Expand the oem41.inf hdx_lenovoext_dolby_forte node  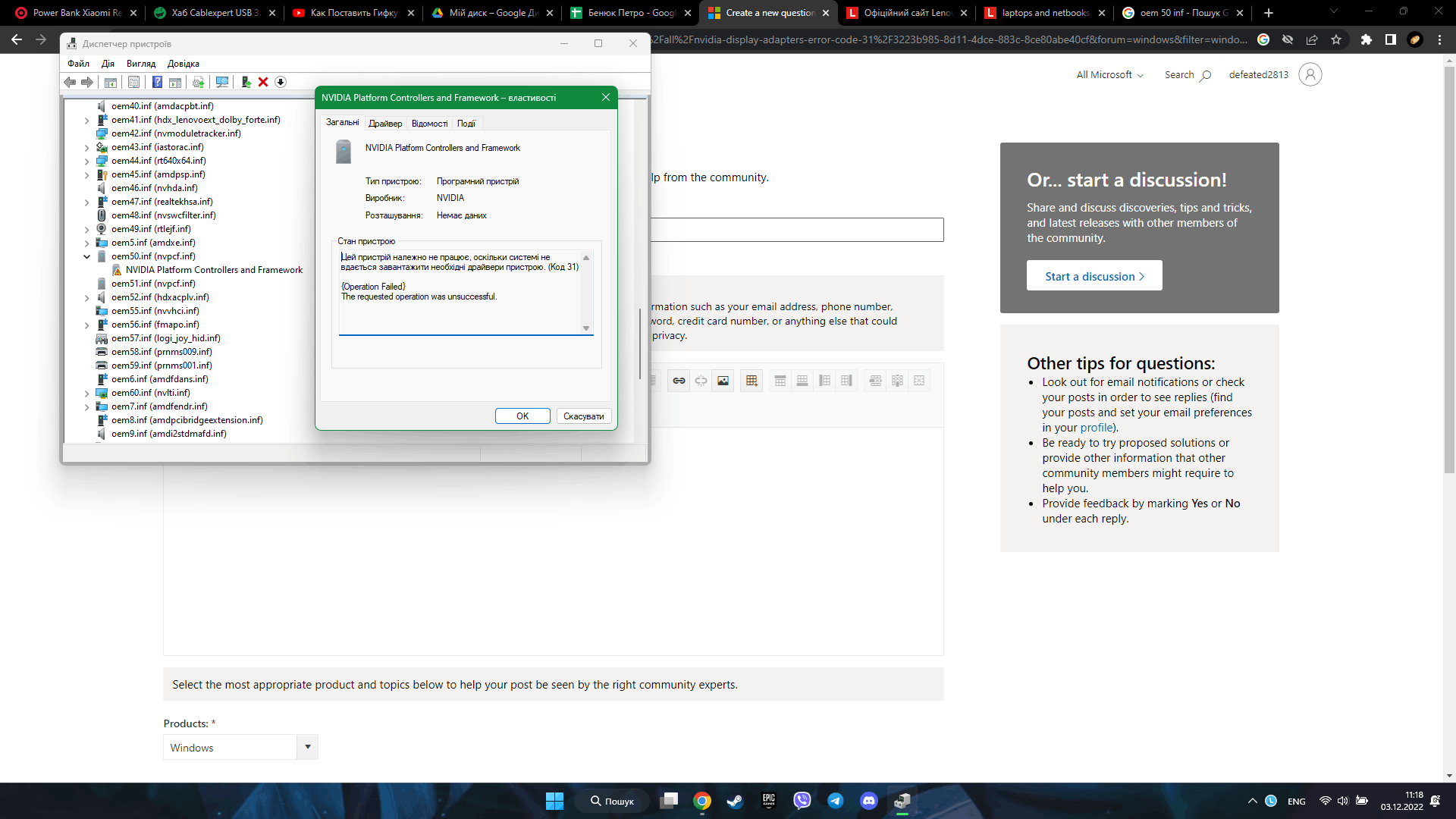86,120
